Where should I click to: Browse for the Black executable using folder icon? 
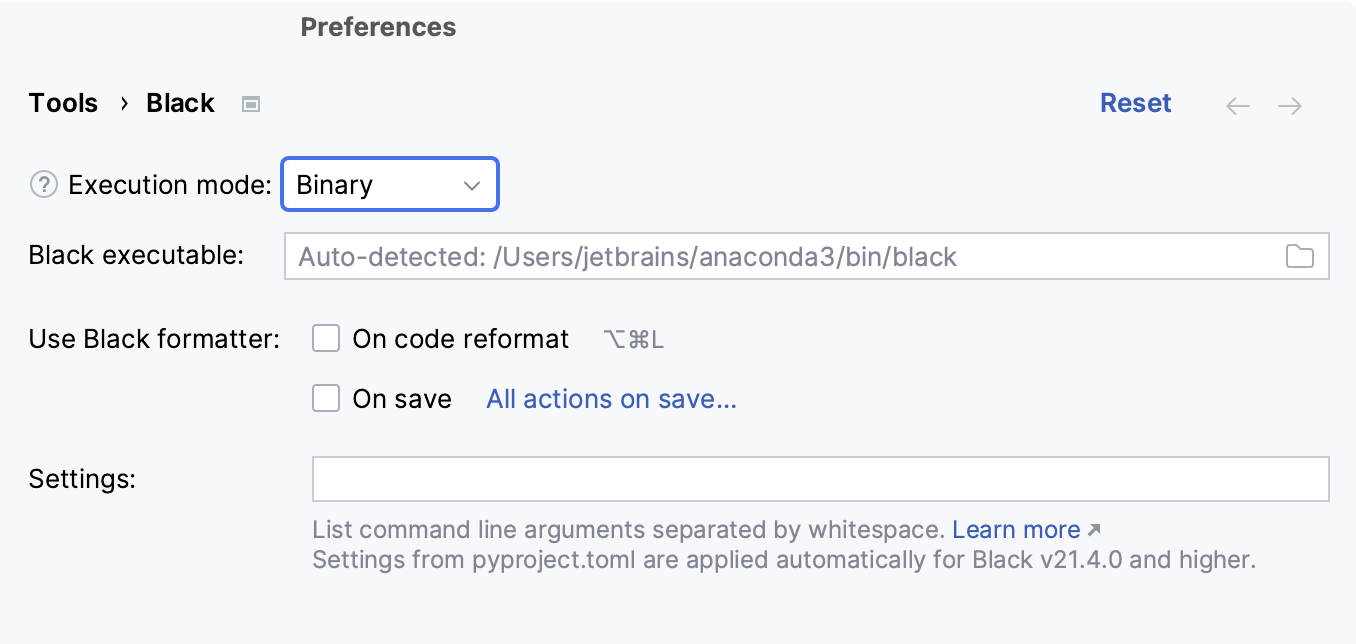point(1301,256)
